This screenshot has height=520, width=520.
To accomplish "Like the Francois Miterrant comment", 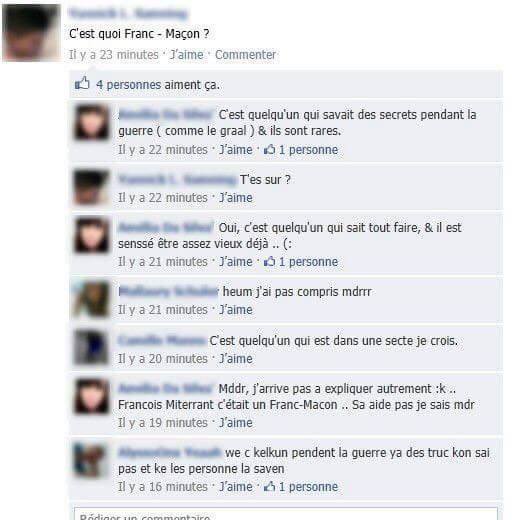I will pos(236,423).
